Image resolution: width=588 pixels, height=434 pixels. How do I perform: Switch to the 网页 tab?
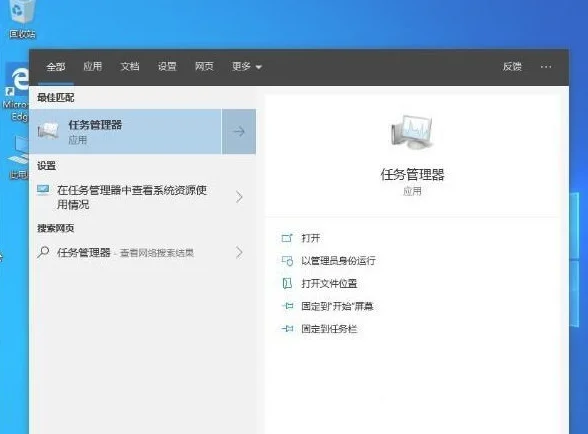tap(204, 67)
